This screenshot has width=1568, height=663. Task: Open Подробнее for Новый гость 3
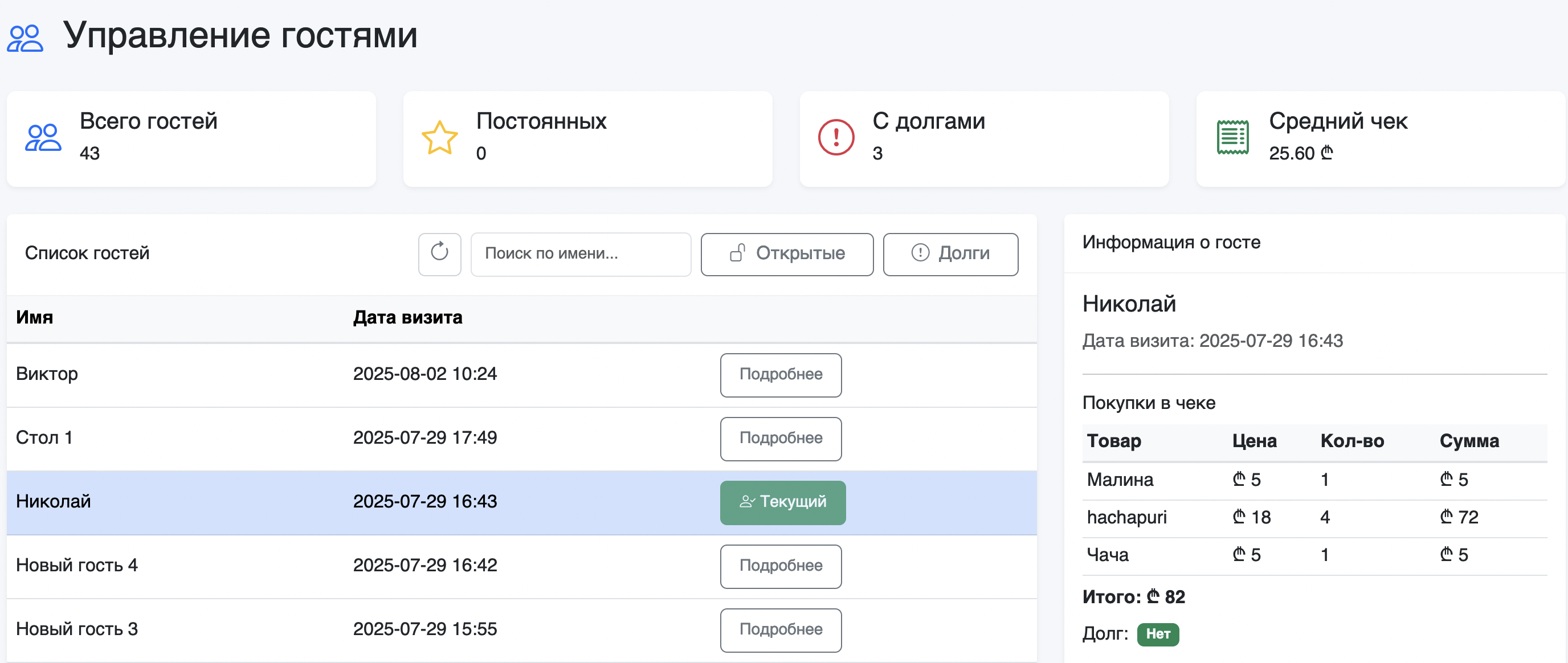click(x=781, y=630)
